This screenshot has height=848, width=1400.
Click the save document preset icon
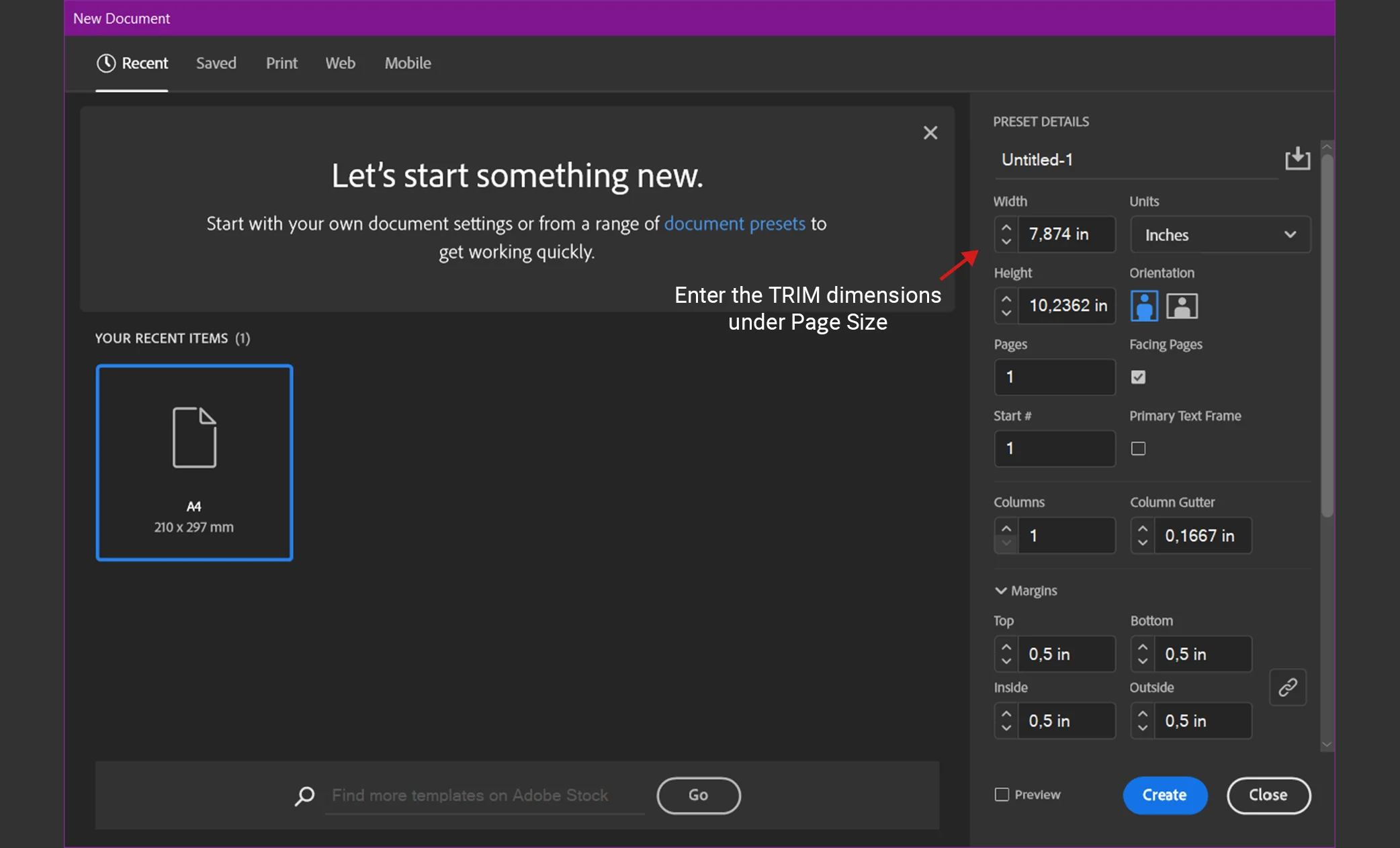coord(1297,159)
